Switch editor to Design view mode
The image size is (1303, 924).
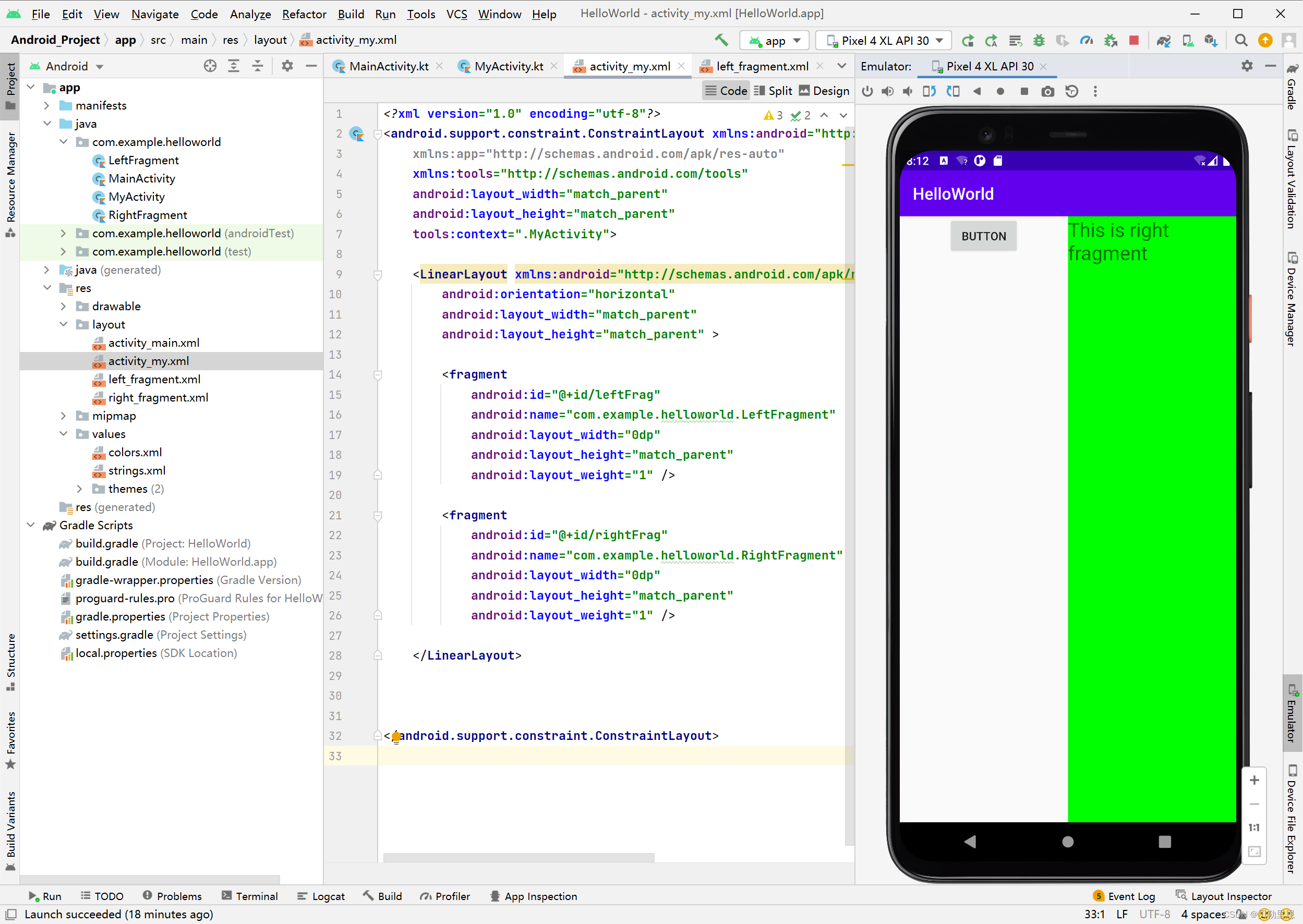tap(824, 90)
